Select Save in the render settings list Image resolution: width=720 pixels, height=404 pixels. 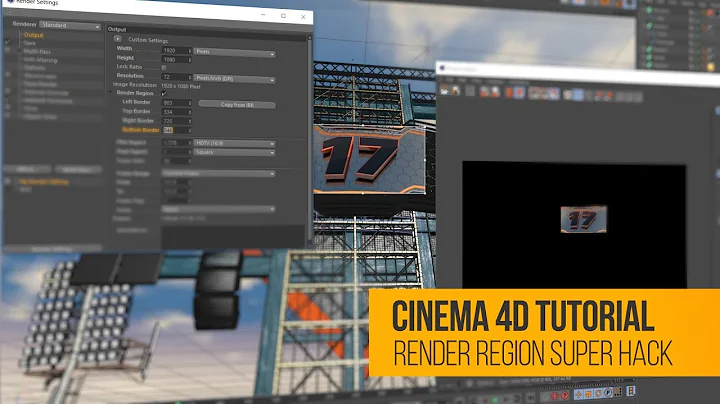(29, 43)
